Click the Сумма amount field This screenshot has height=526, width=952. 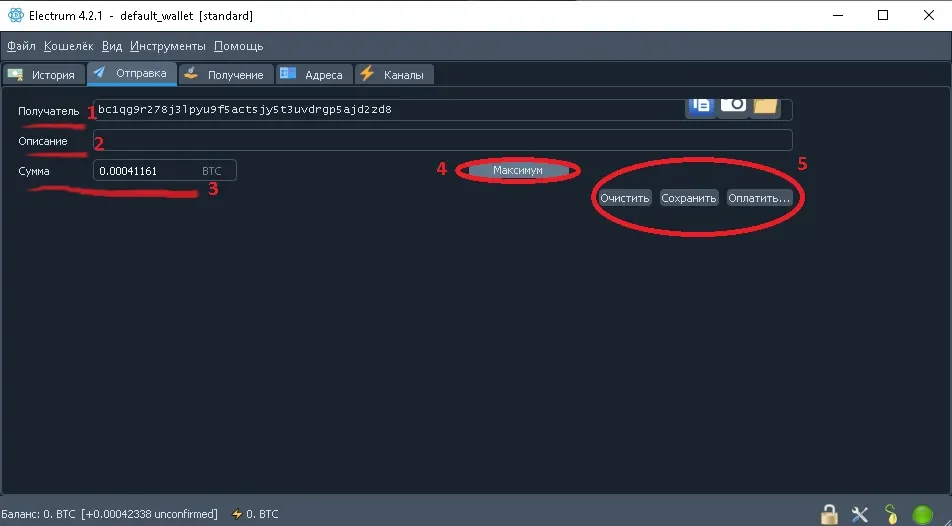[x=165, y=171]
